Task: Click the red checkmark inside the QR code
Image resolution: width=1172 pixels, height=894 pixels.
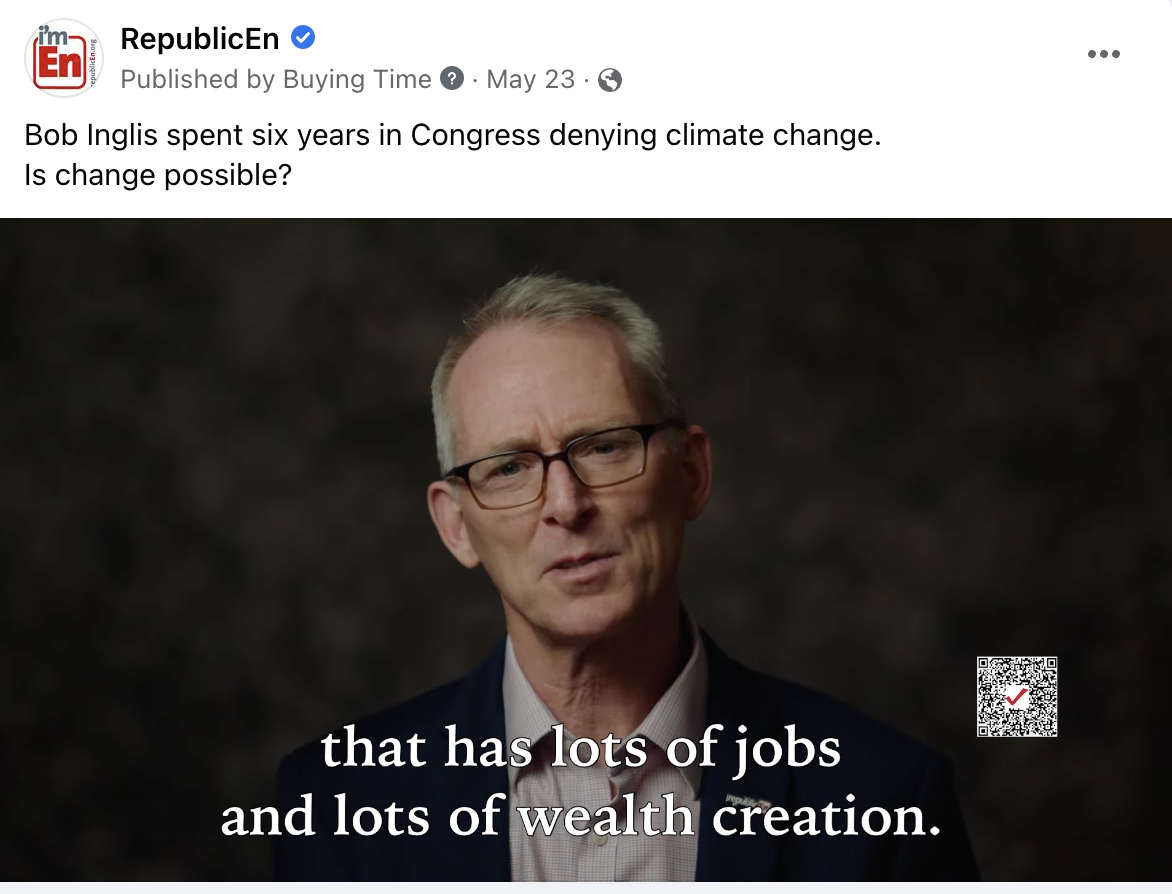Action: coord(1017,697)
